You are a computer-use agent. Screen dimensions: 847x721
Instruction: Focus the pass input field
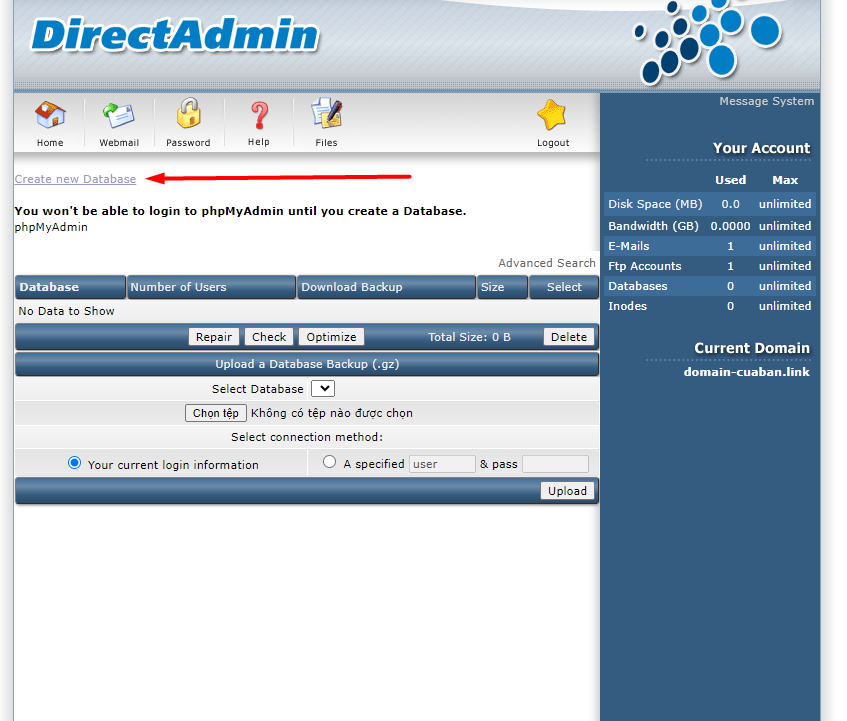555,464
